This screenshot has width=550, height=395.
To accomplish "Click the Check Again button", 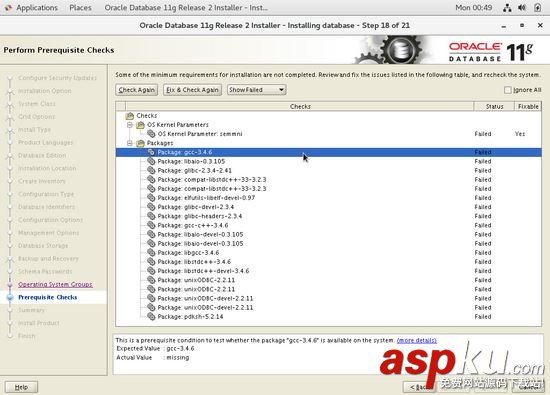I will (x=136, y=90).
